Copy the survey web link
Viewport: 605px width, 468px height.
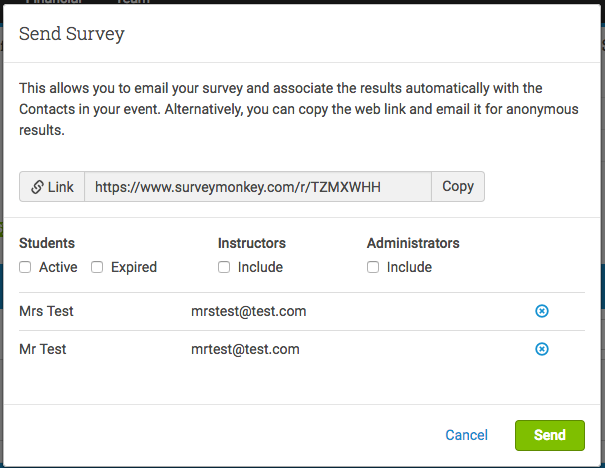coord(458,186)
